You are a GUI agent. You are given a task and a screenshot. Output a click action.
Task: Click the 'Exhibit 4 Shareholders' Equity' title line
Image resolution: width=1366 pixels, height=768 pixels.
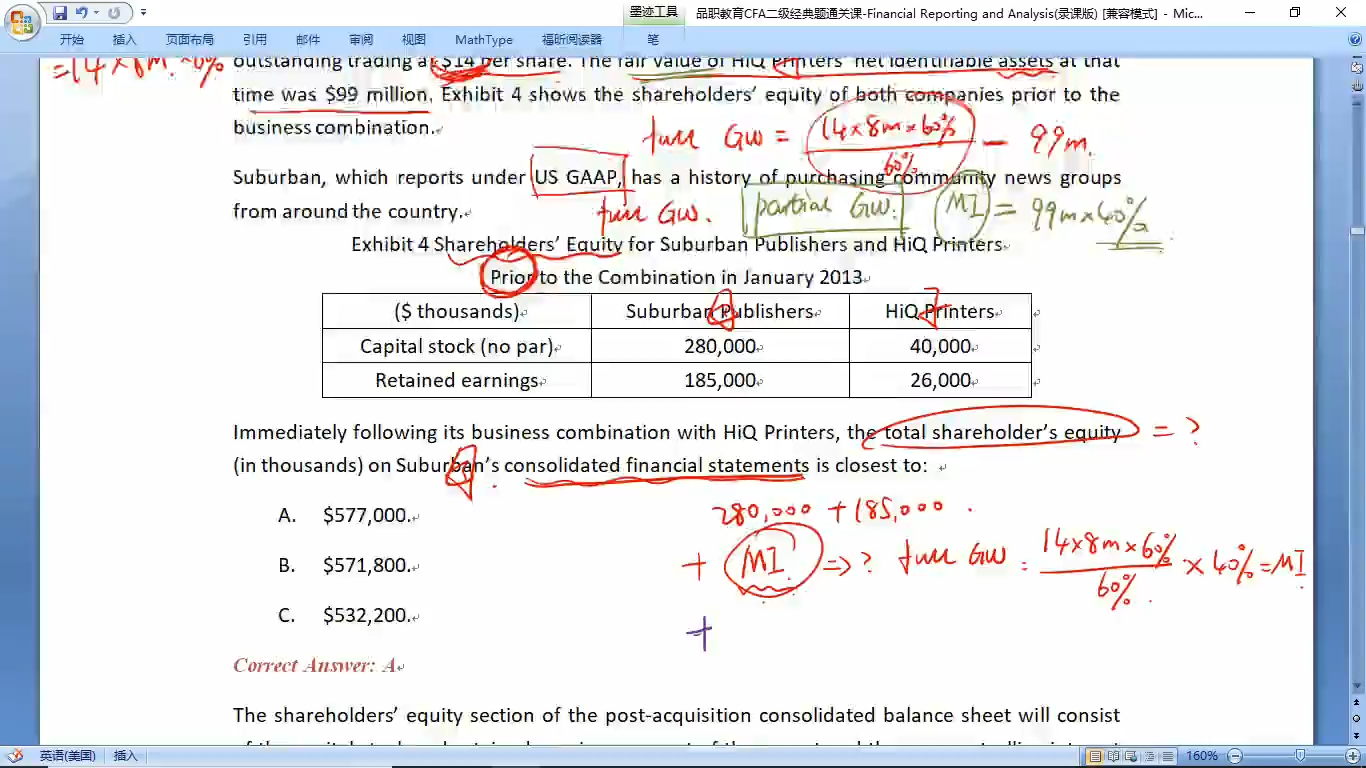[x=677, y=245]
